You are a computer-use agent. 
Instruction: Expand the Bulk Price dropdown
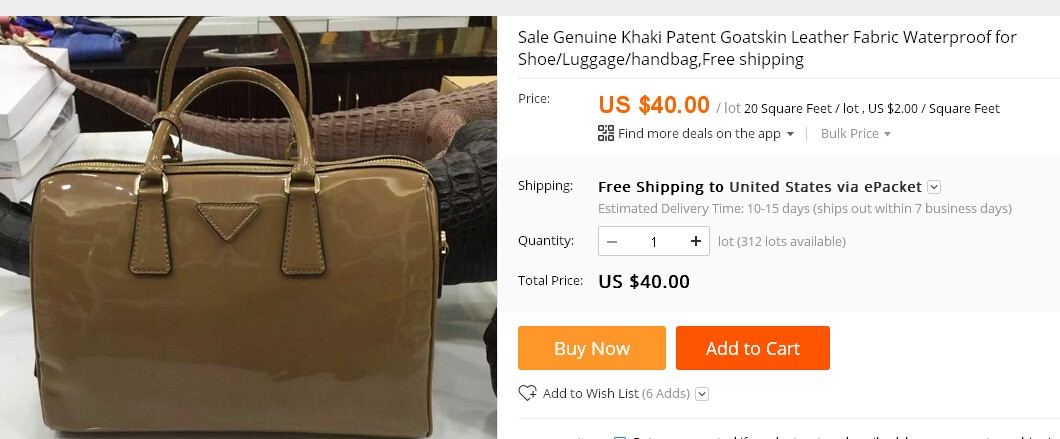point(855,134)
